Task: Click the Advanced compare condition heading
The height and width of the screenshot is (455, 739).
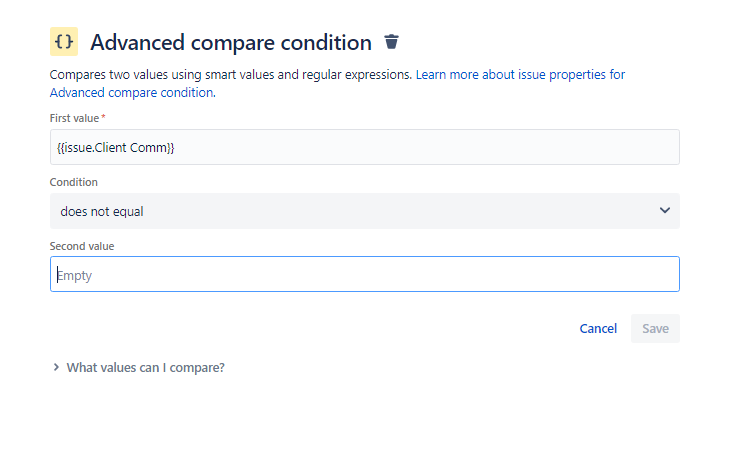Action: click(231, 42)
